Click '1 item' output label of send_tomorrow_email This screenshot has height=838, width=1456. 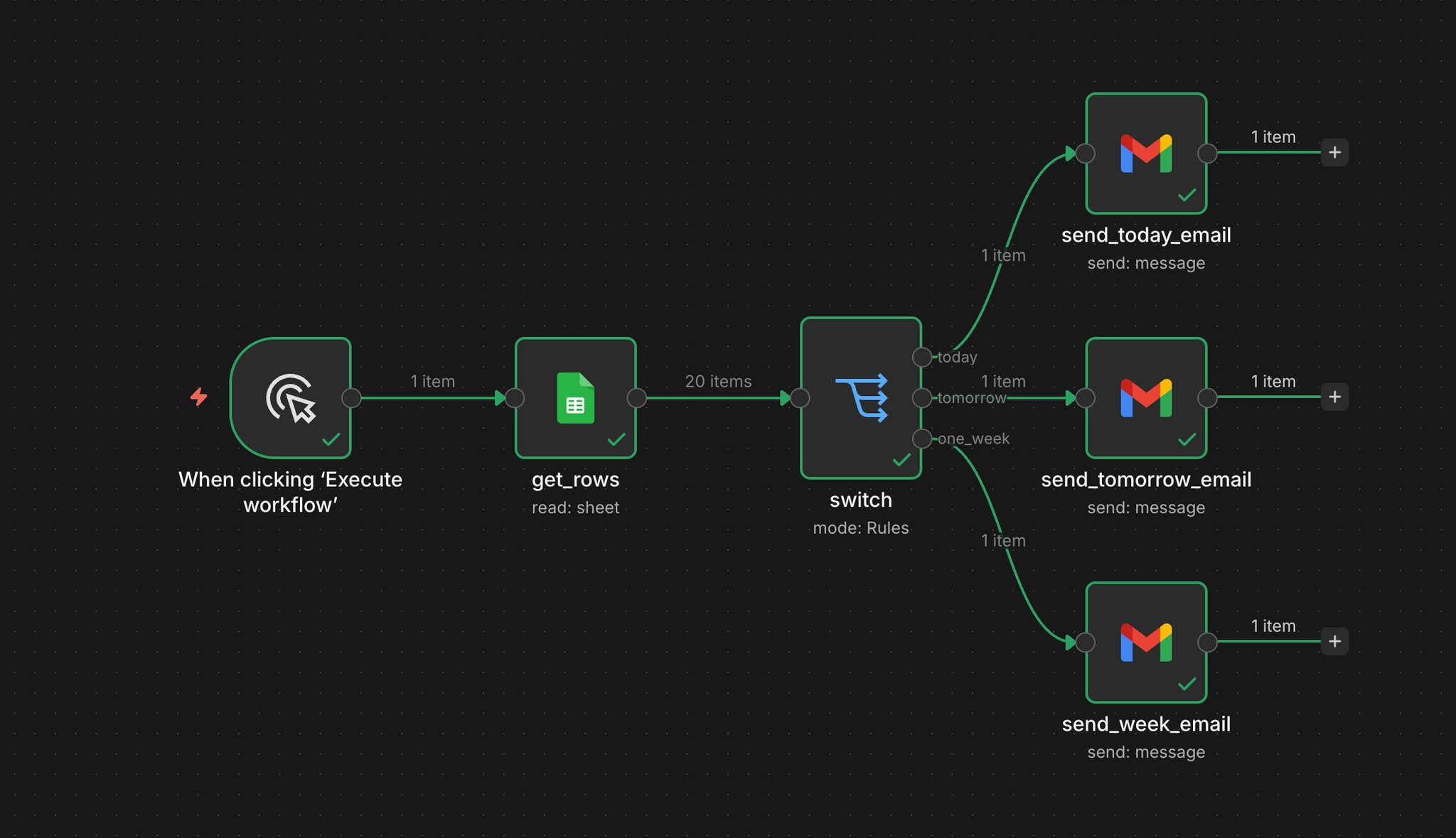tap(1273, 382)
